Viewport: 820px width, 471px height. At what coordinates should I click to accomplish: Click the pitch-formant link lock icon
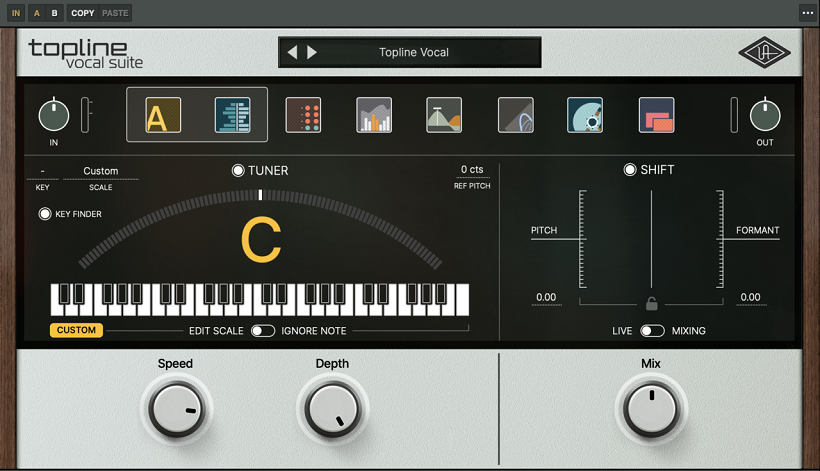pos(652,303)
